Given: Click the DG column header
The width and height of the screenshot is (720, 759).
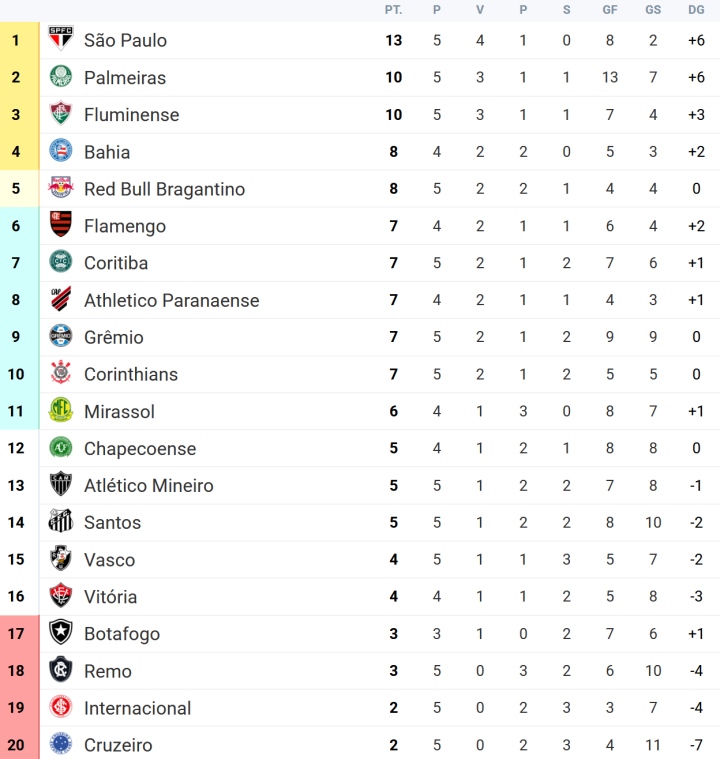Looking at the screenshot, I should click(696, 10).
